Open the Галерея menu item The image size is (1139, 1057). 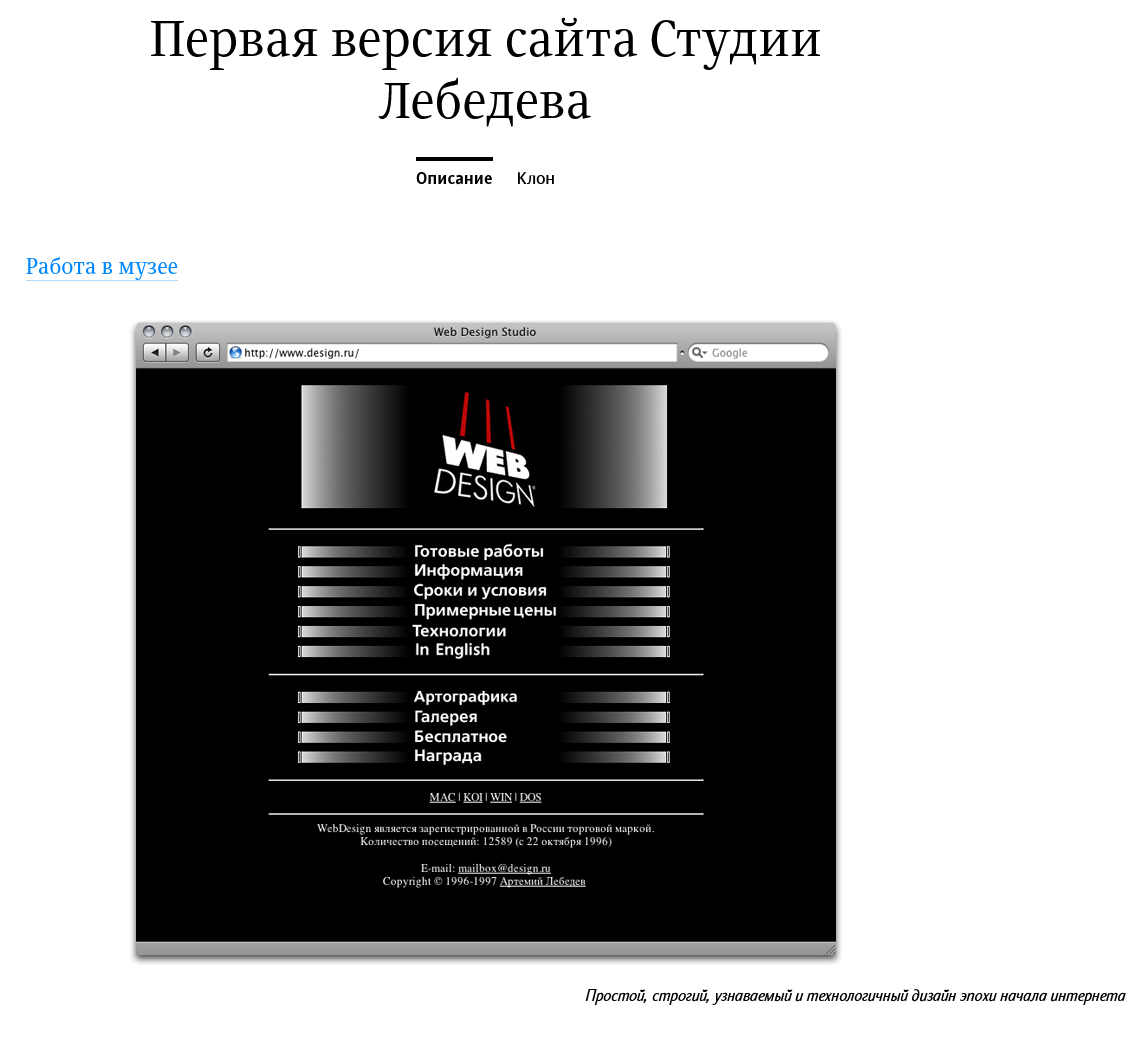[x=446, y=717]
